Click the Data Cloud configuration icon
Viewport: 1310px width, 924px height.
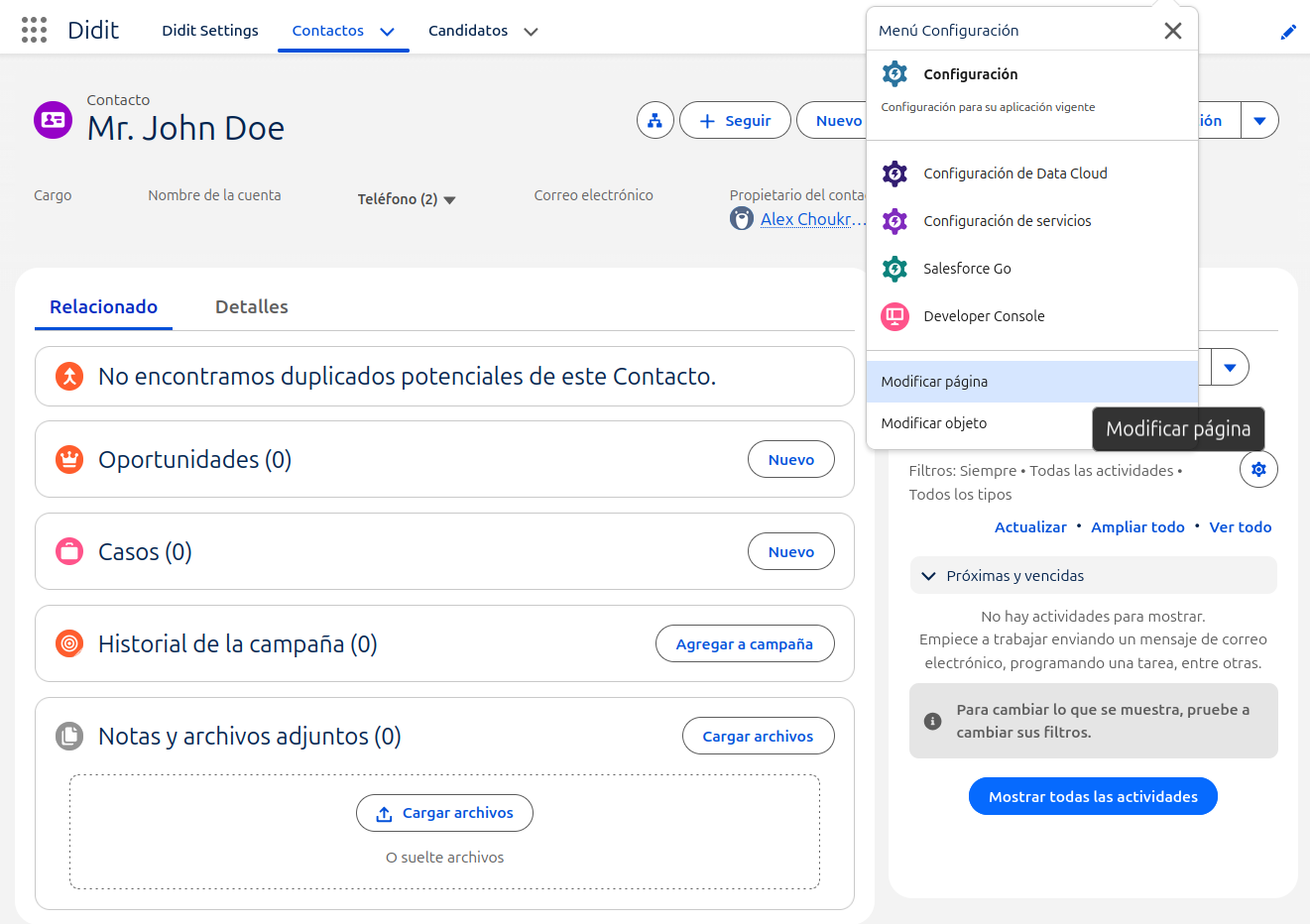(894, 173)
